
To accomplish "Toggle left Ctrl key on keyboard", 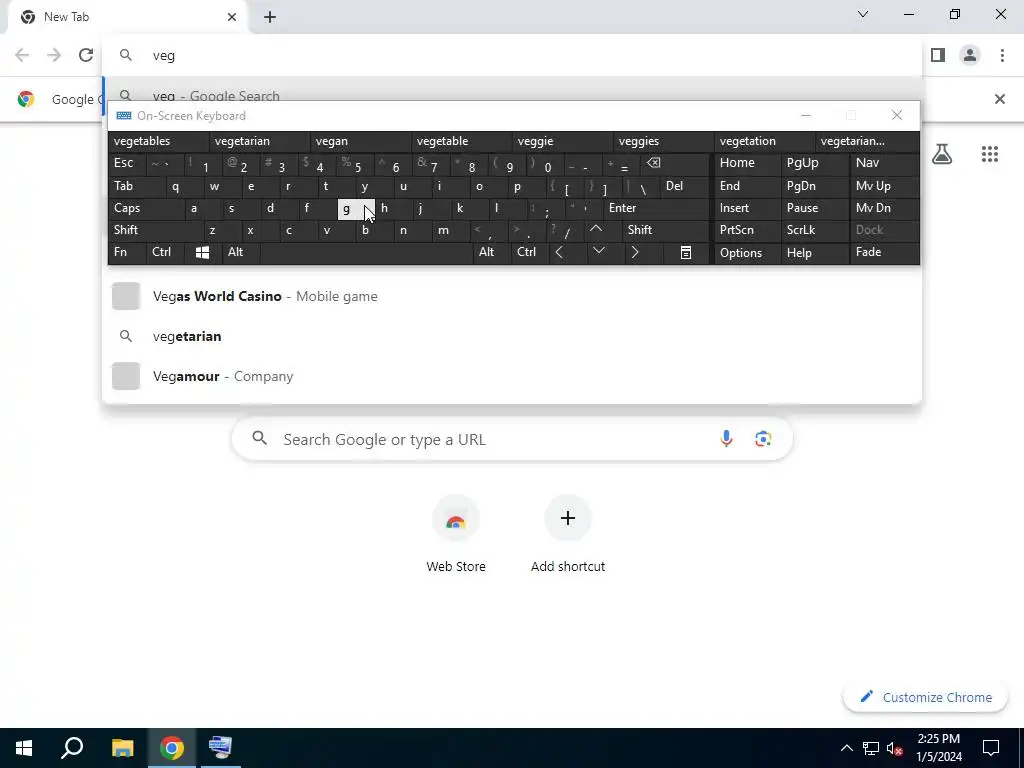I will (x=165, y=252).
